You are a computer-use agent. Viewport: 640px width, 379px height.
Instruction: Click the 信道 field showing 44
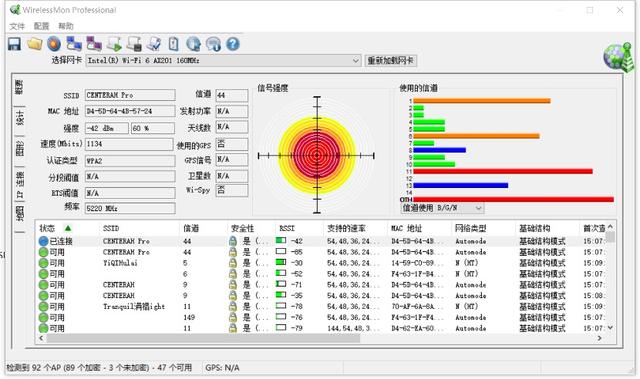[x=232, y=95]
